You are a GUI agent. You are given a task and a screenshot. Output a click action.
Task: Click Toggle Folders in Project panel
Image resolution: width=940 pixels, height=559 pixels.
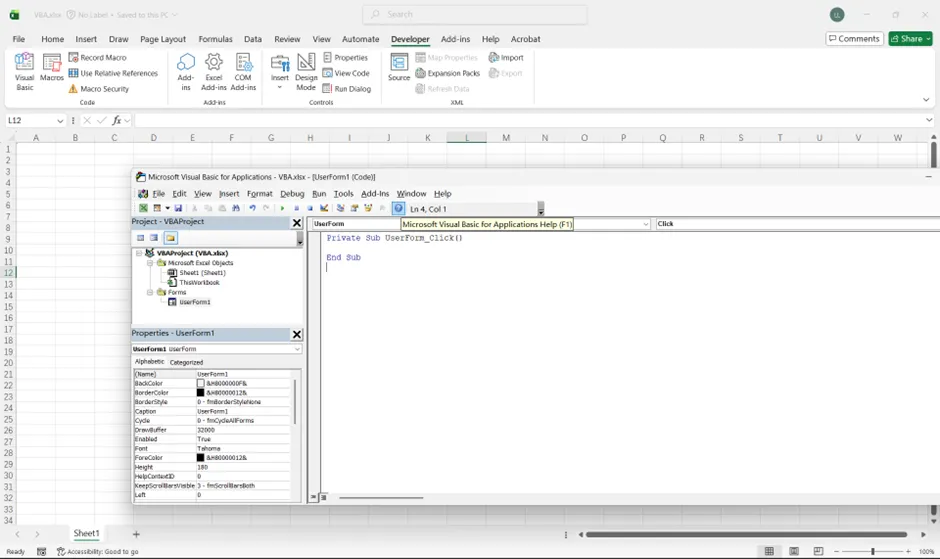[x=171, y=238]
